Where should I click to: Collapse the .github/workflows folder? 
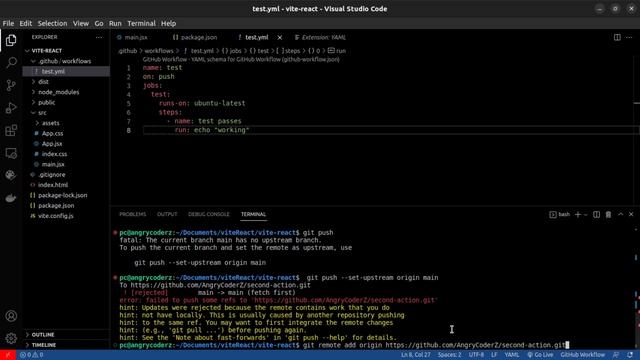[x=64, y=61]
